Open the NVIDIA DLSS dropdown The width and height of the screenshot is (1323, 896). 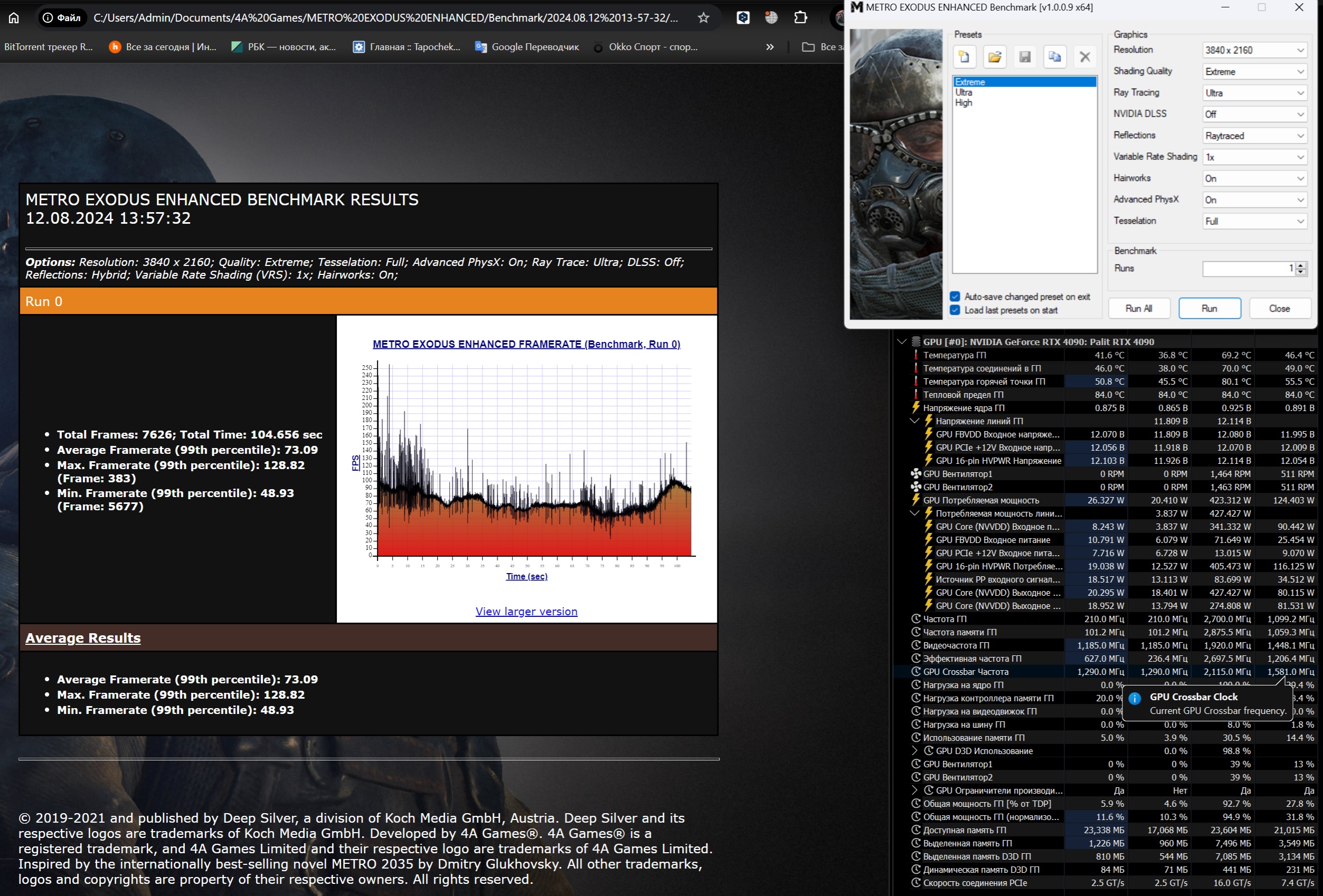point(1254,115)
